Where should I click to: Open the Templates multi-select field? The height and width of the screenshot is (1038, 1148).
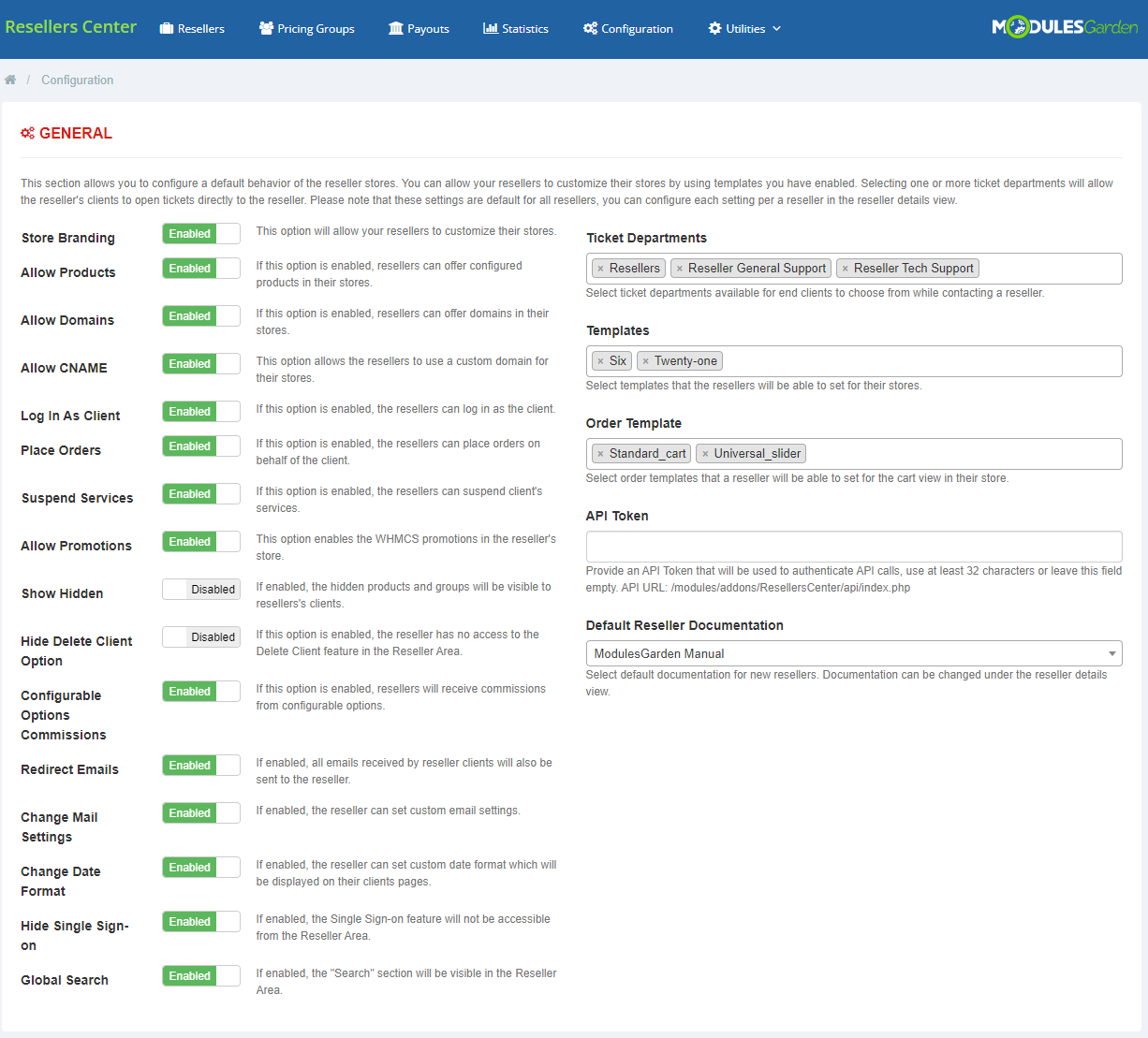tap(854, 361)
